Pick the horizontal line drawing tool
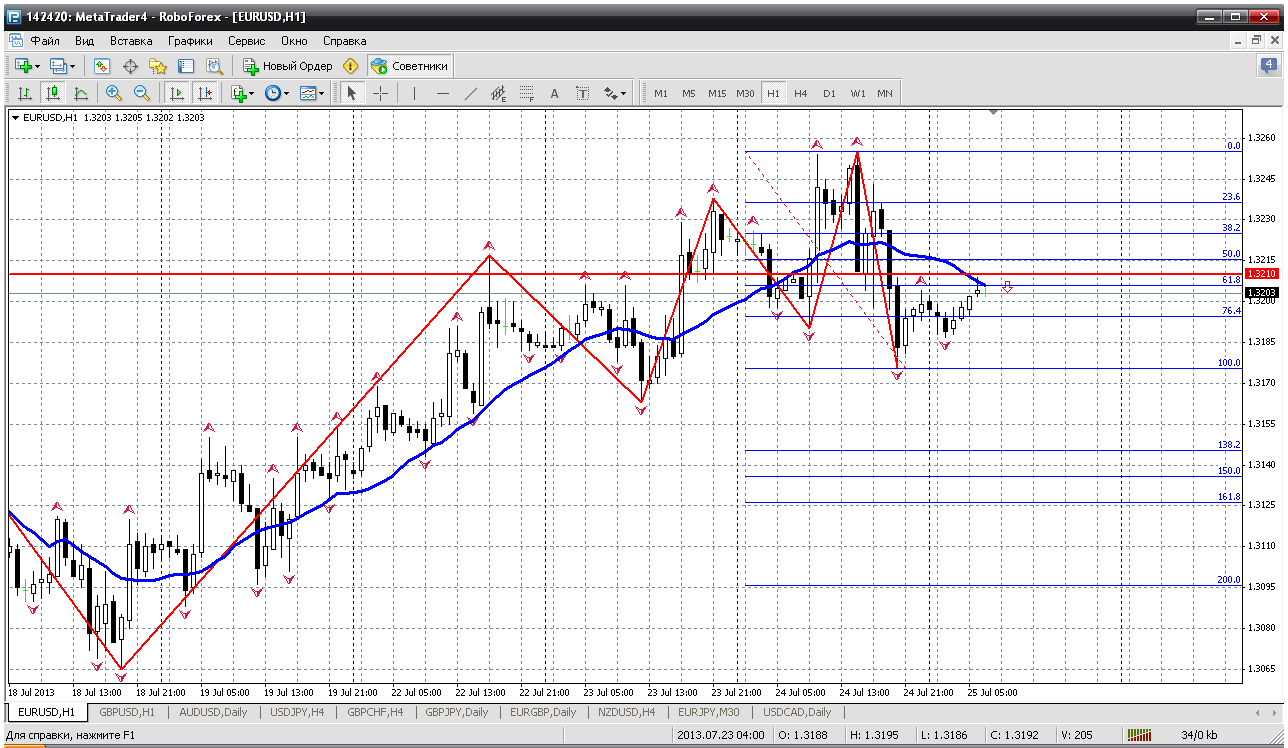The image size is (1288, 748). (x=443, y=93)
